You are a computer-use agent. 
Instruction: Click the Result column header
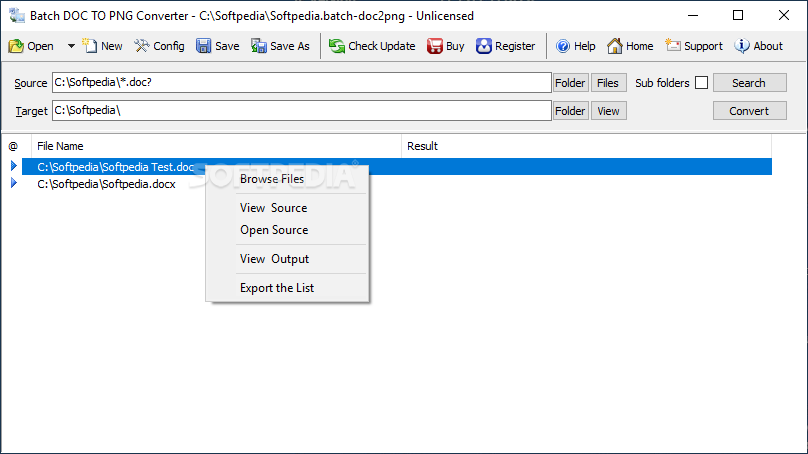point(586,146)
